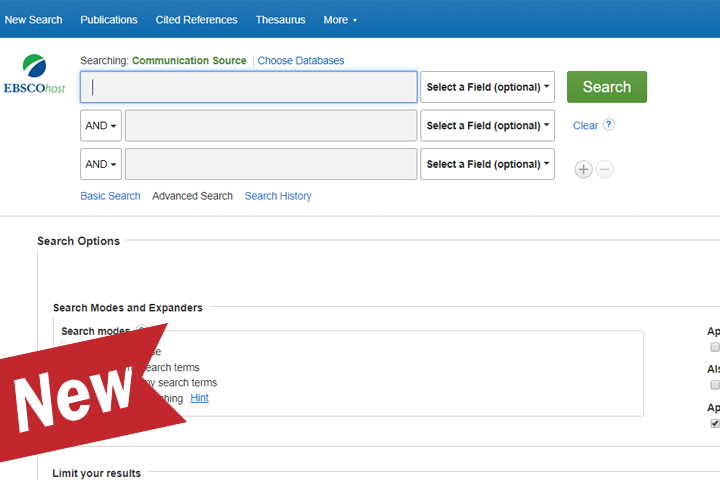Click the help question mark beside Clear
Viewport: 720px width, 480px height.
click(608, 125)
